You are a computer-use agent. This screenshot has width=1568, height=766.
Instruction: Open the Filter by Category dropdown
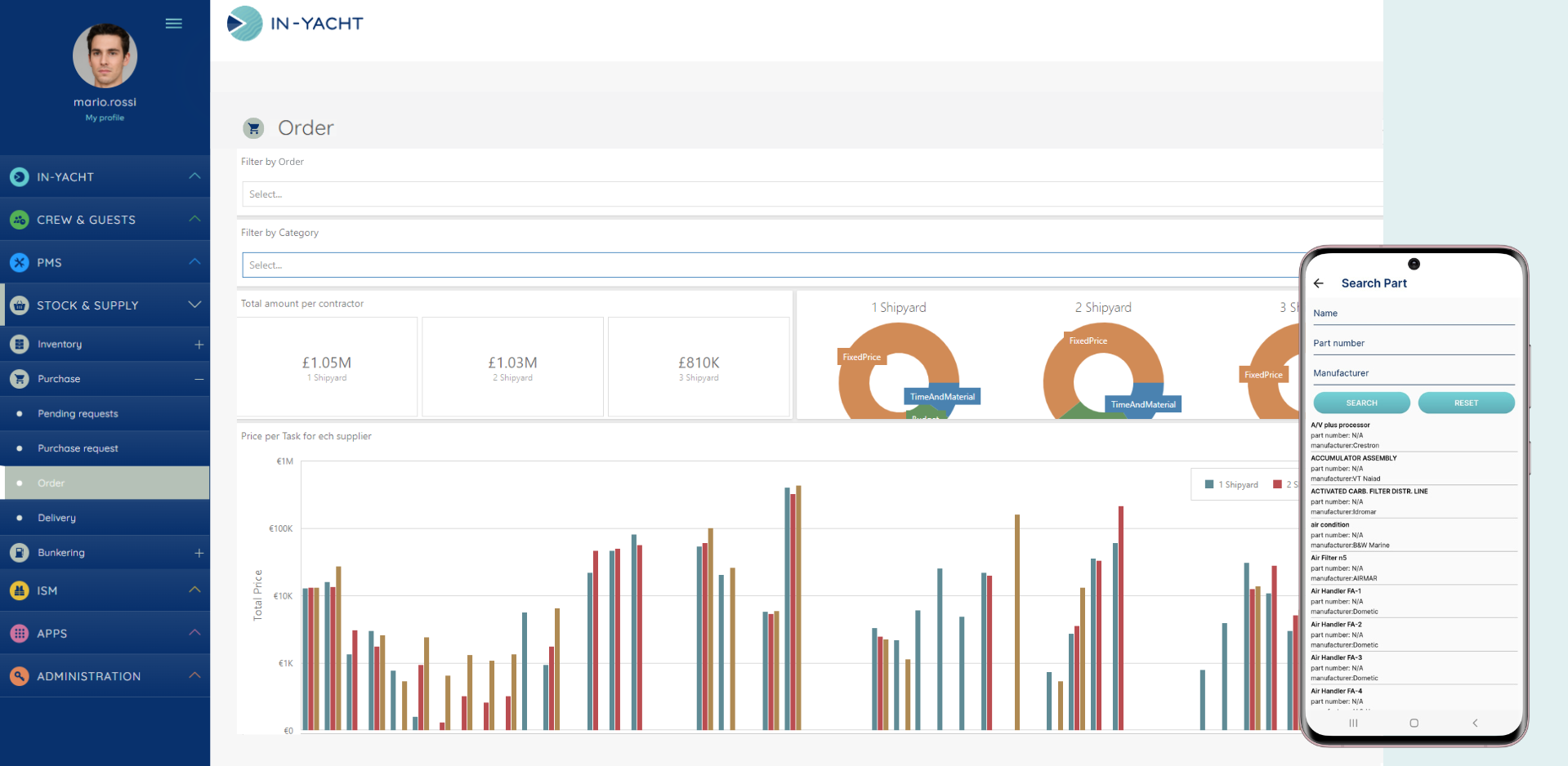[768, 265]
